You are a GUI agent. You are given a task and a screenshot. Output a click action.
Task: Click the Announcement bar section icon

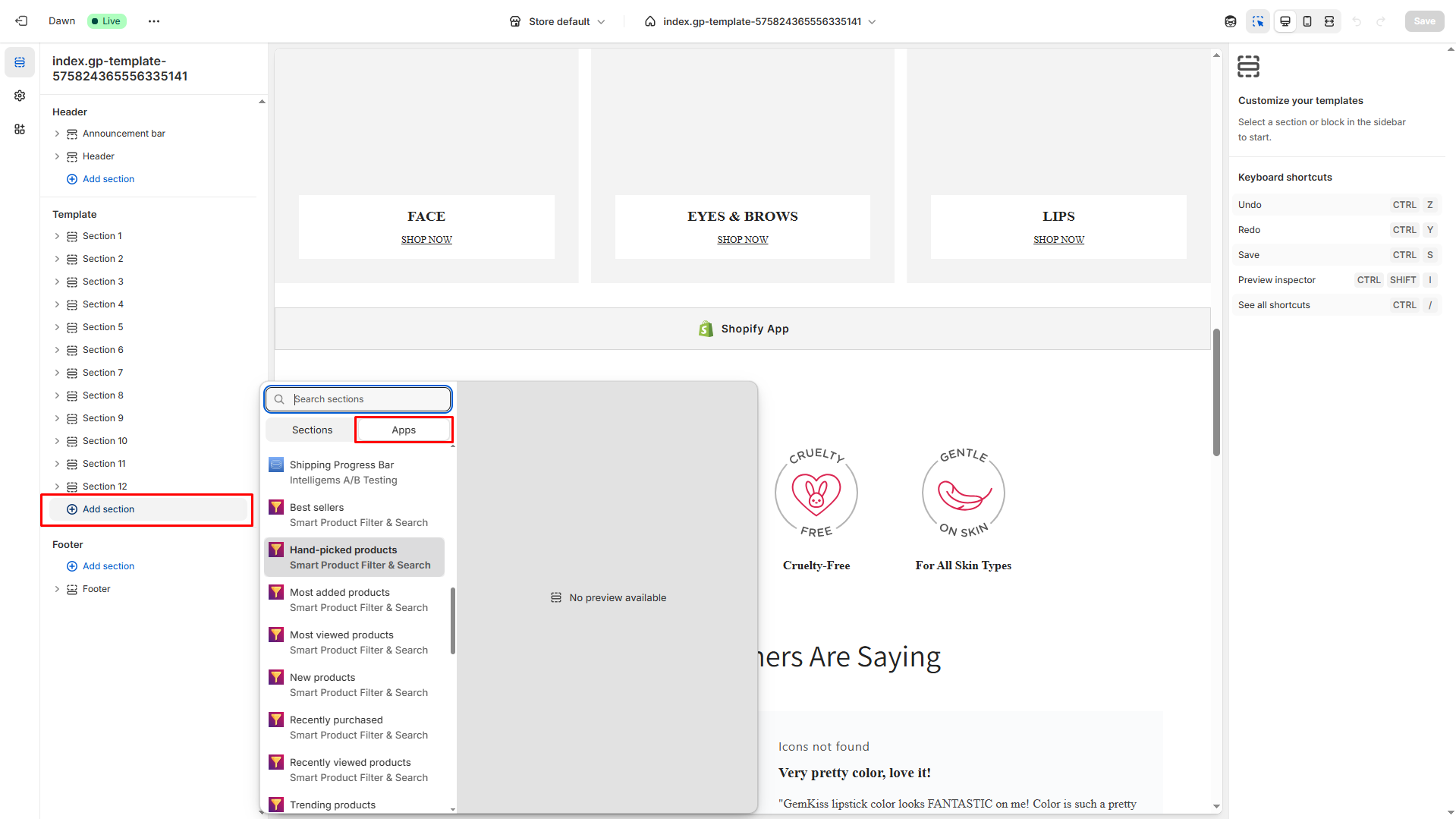[72, 134]
